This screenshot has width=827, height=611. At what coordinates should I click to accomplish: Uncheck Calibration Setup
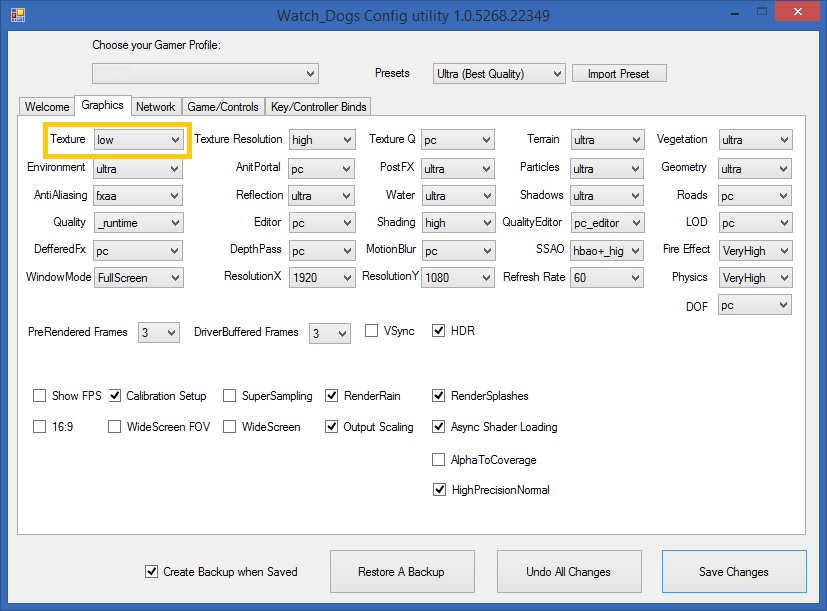(115, 396)
